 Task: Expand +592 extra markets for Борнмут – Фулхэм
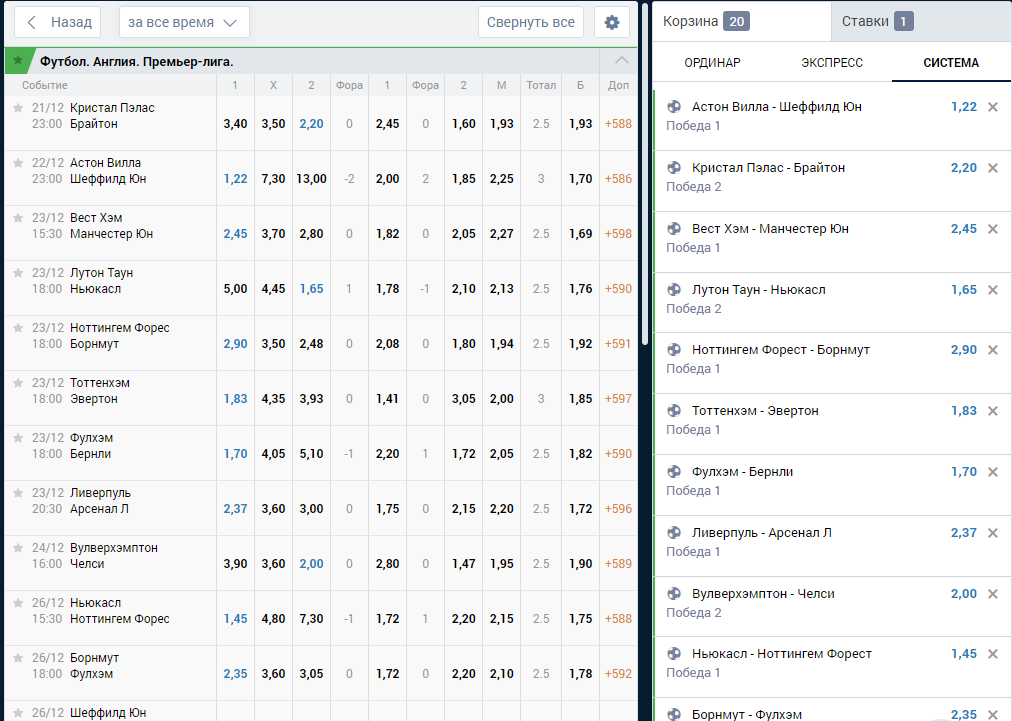tap(618, 673)
